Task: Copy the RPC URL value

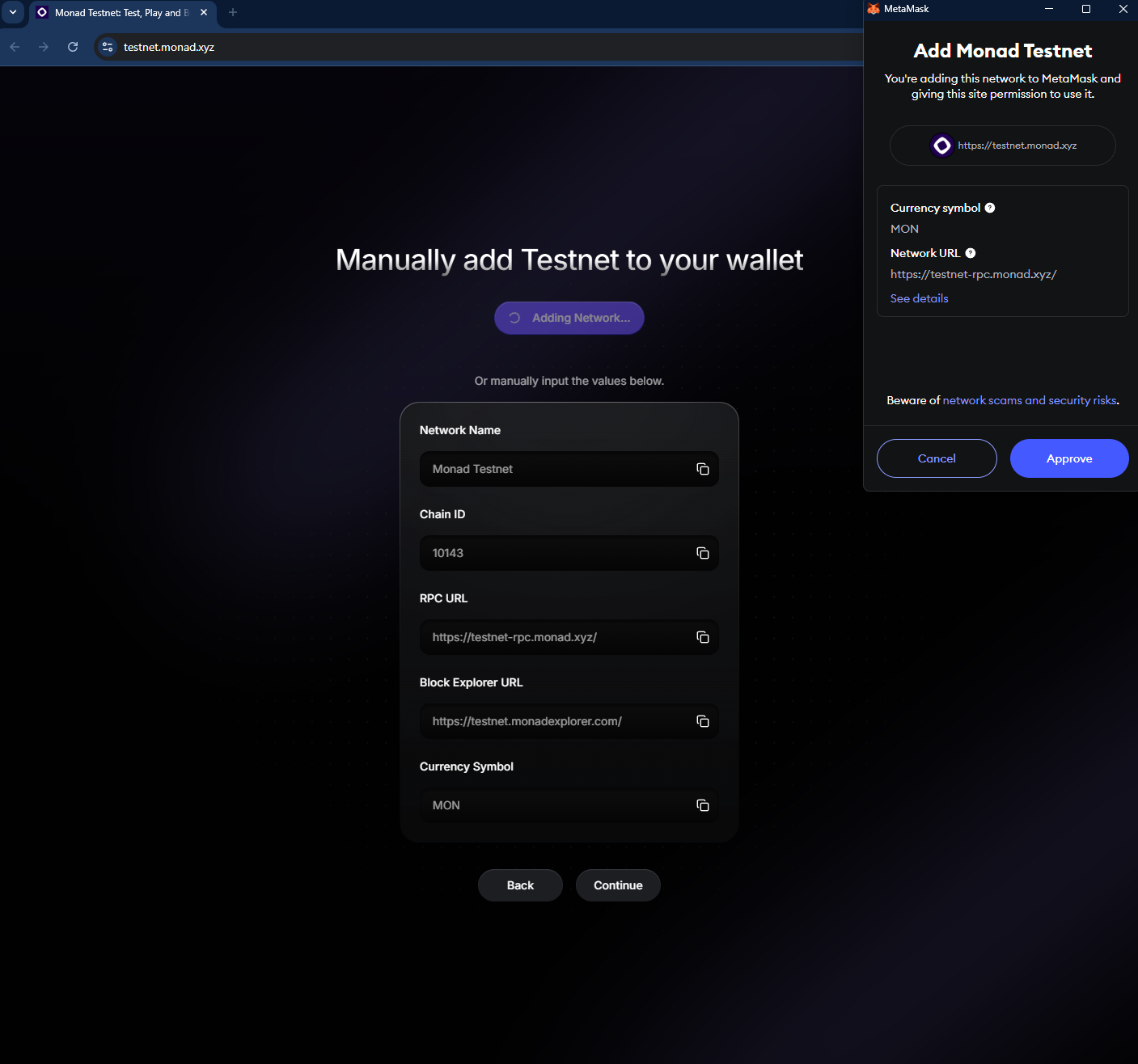Action: 702,637
